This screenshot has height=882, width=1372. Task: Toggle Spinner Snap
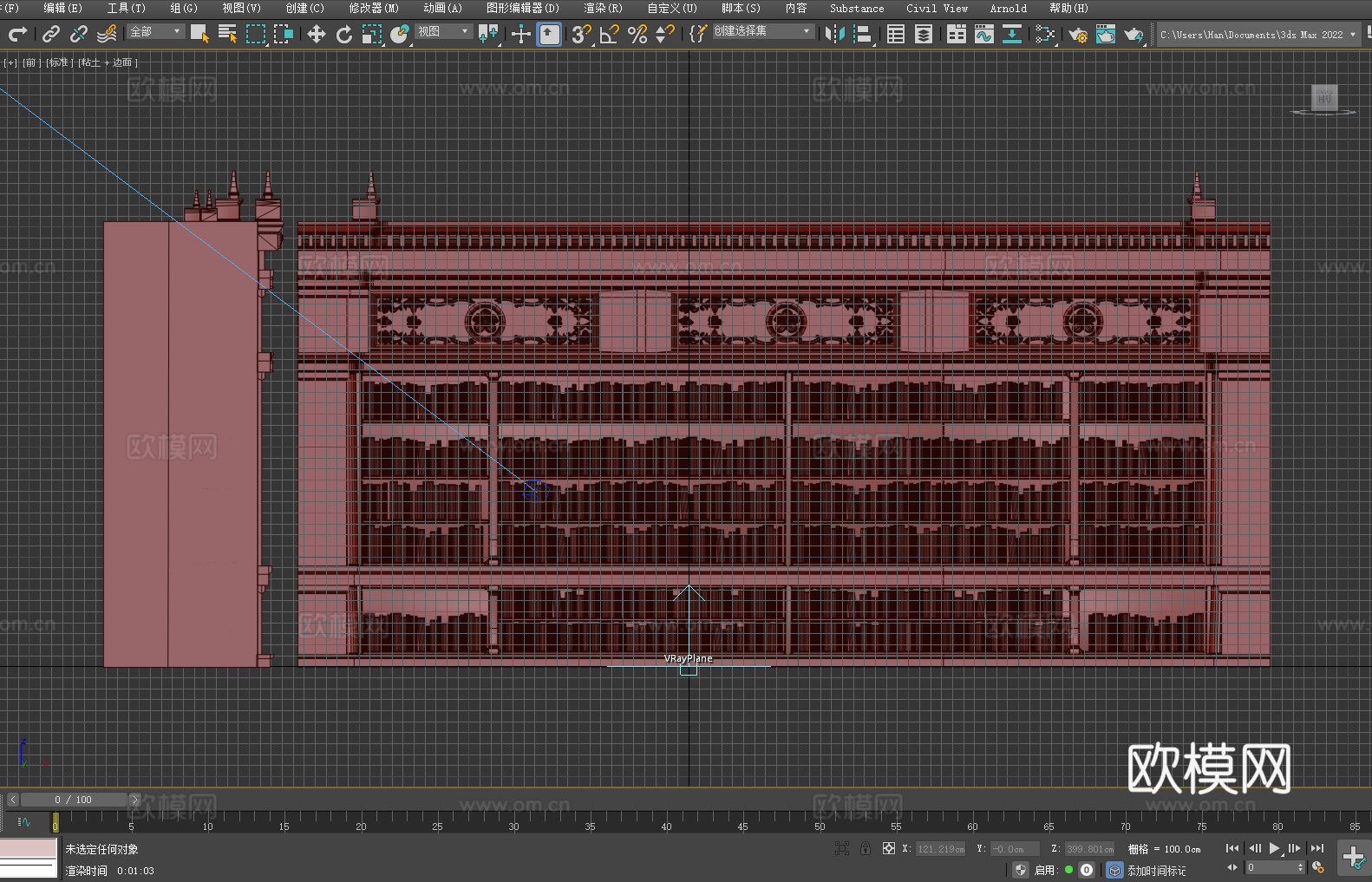coord(665,34)
